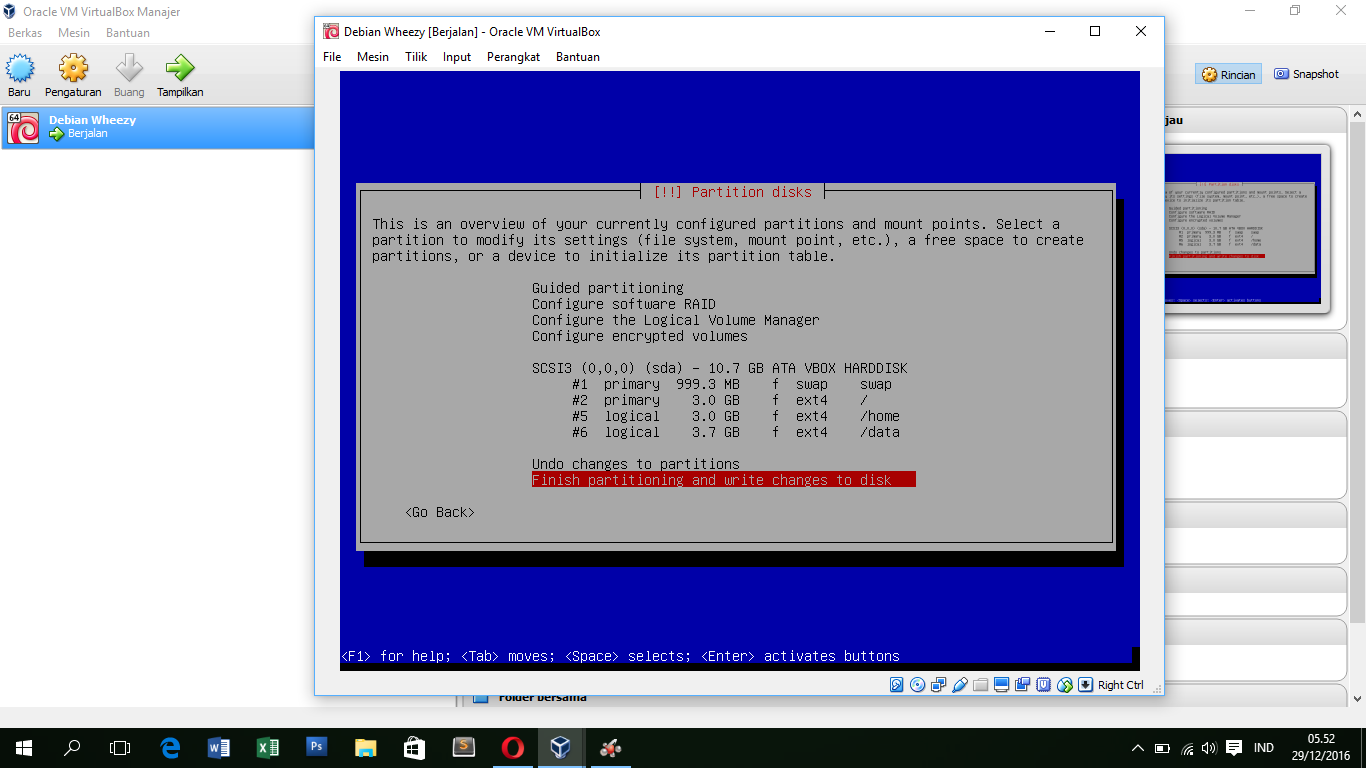Select 'Configure software RAID' option
Viewport: 1366px width, 768px height.
(x=624, y=304)
